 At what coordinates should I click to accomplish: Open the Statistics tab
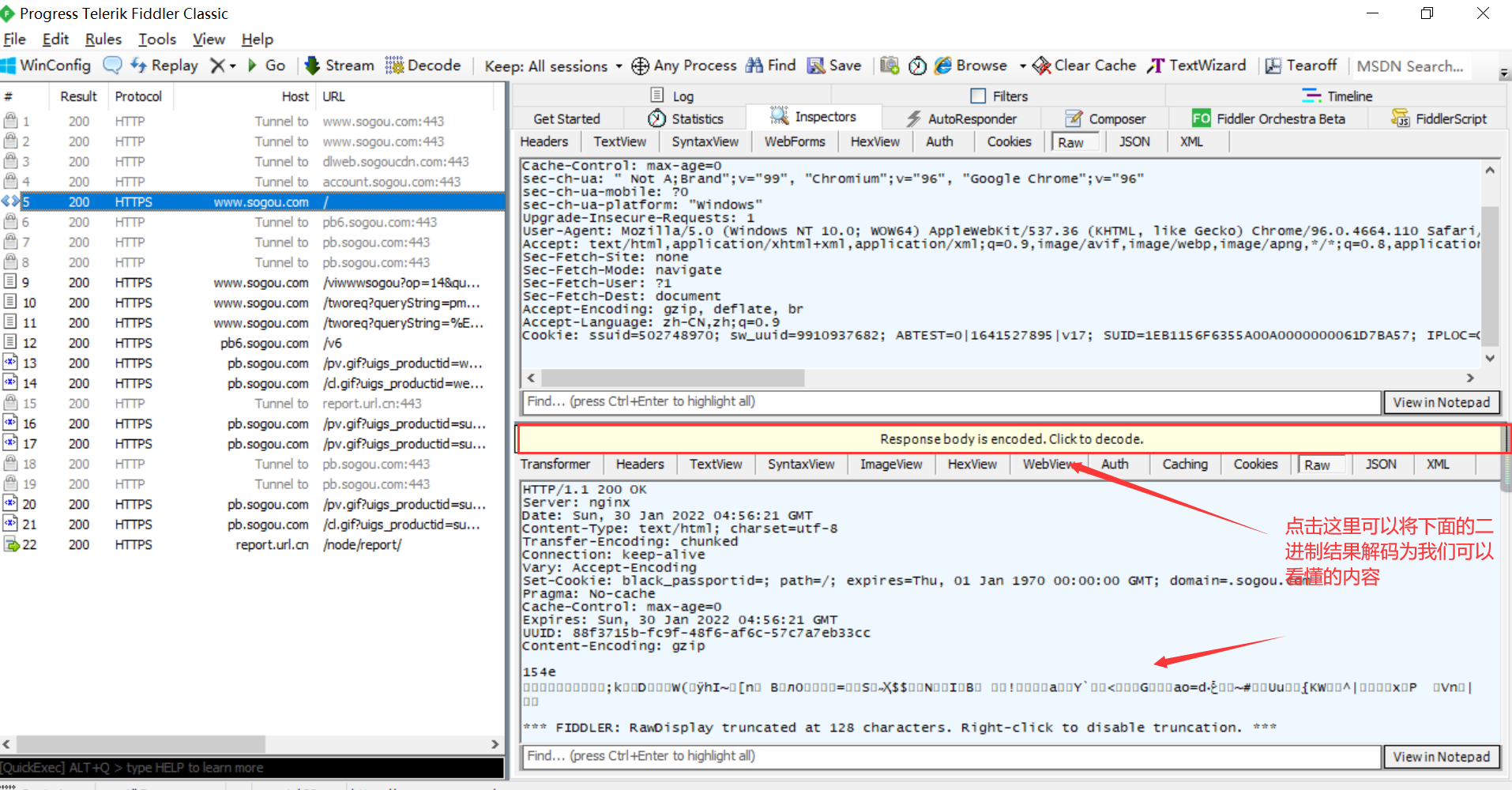[686, 118]
